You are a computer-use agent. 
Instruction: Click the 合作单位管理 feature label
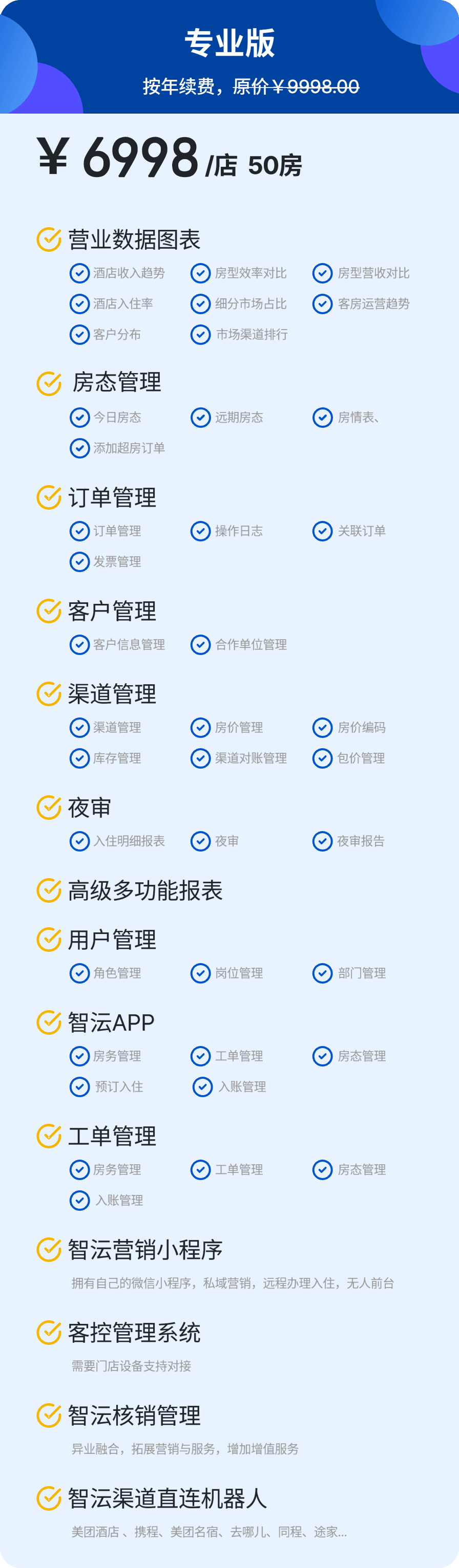tap(251, 645)
